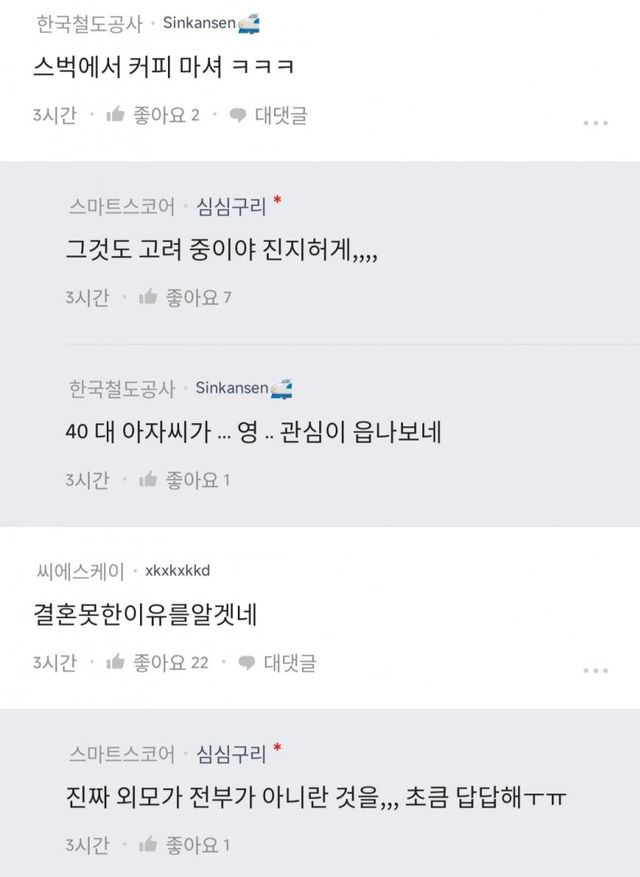Open Sinkansen profile on top comment
The height and width of the screenshot is (877, 640).
click(x=198, y=22)
